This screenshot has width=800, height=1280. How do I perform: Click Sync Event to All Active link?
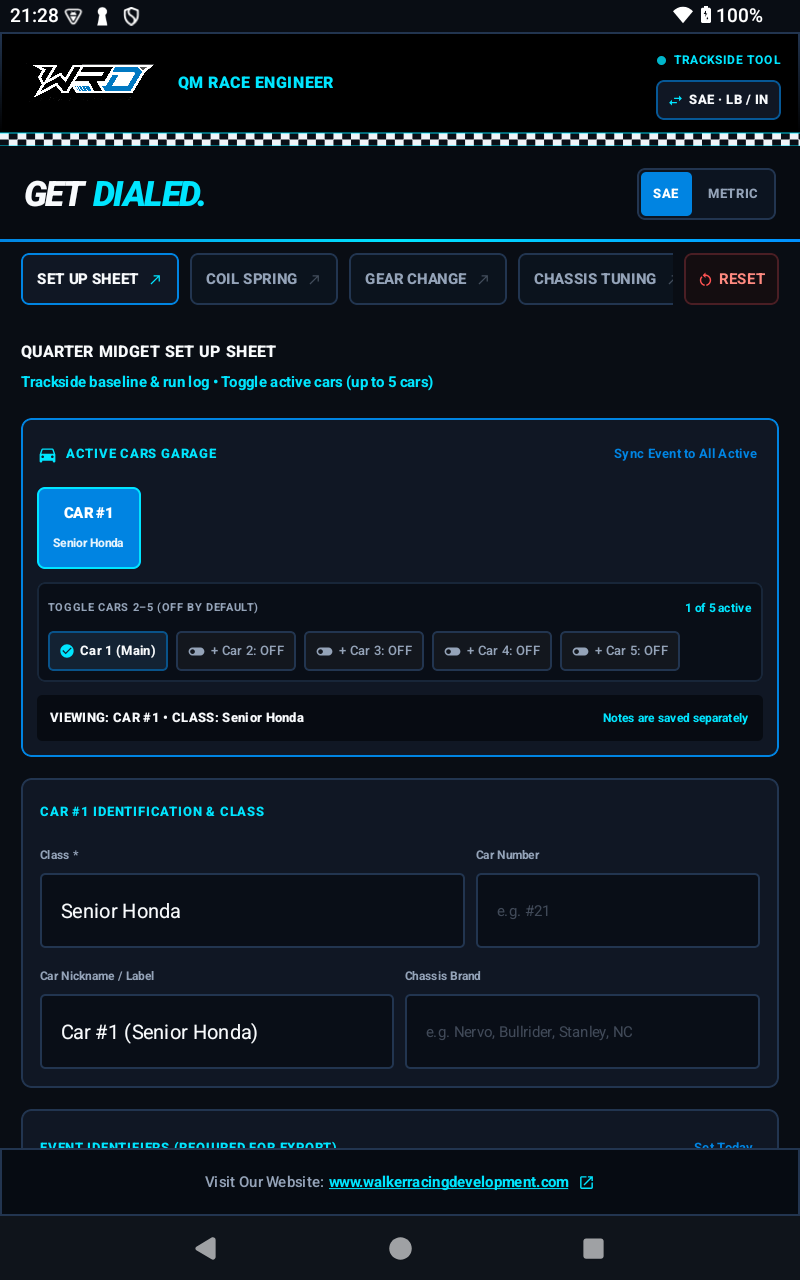tap(685, 454)
